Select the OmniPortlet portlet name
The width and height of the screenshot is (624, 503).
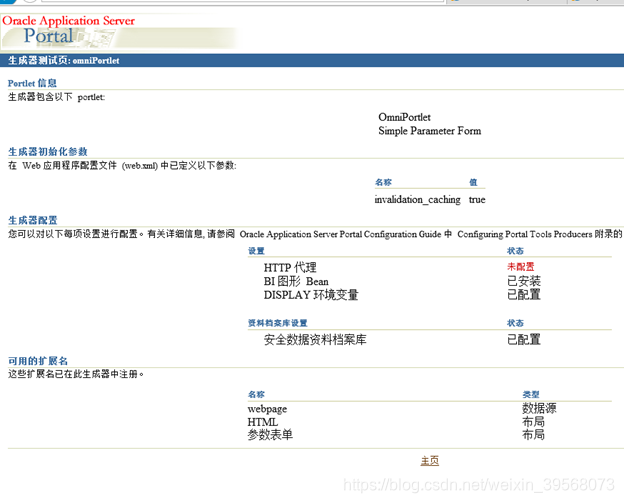[x=404, y=117]
